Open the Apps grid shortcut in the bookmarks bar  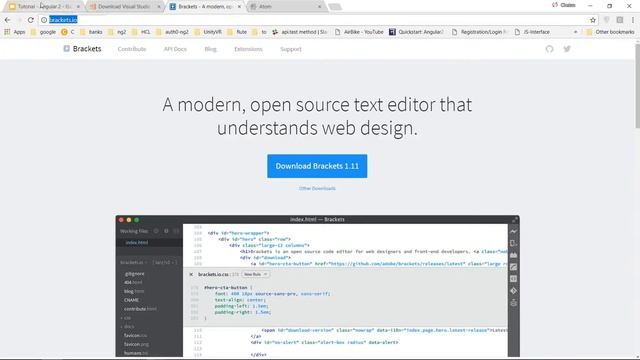pos(15,32)
